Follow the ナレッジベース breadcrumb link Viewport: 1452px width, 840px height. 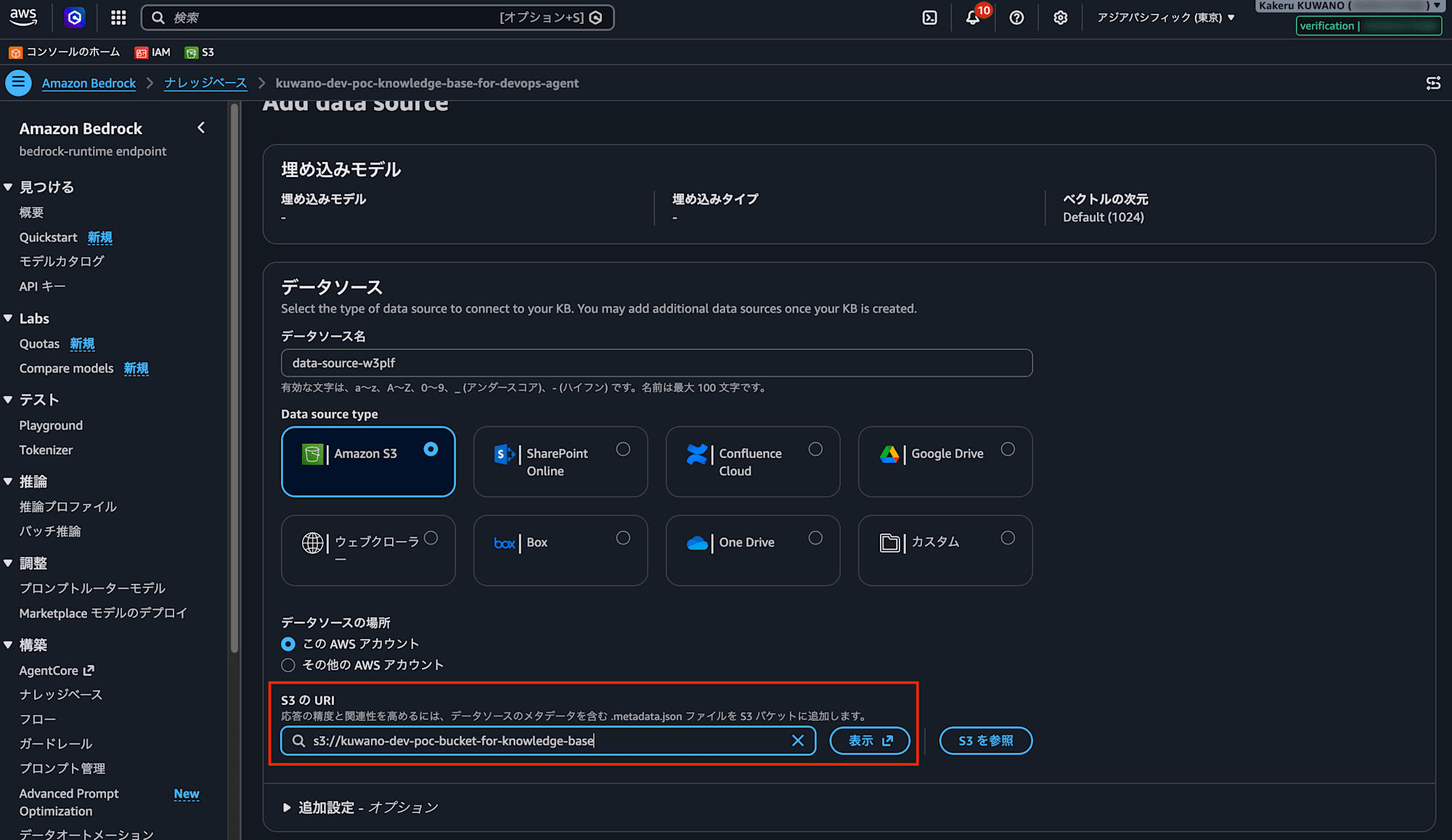(205, 83)
